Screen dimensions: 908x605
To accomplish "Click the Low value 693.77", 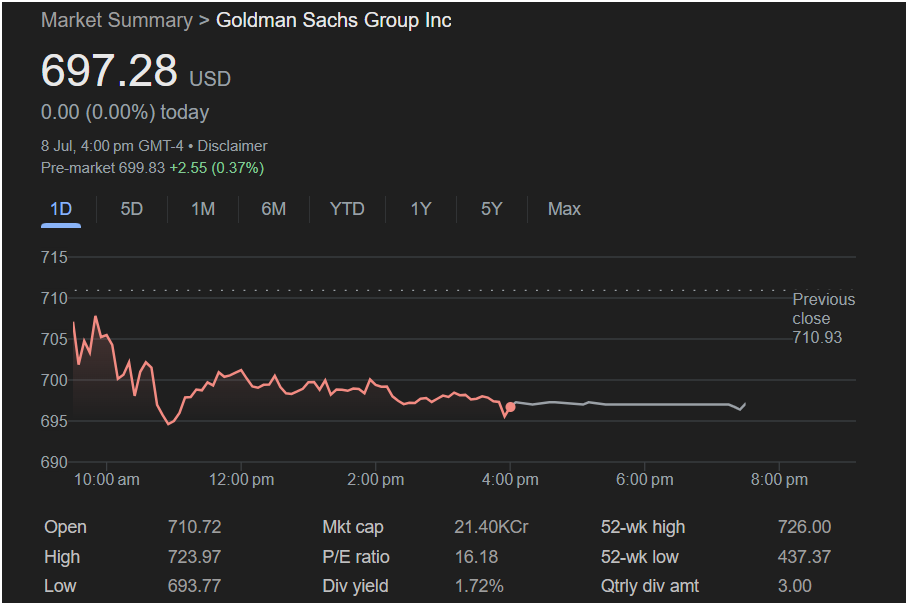I will (x=195, y=586).
